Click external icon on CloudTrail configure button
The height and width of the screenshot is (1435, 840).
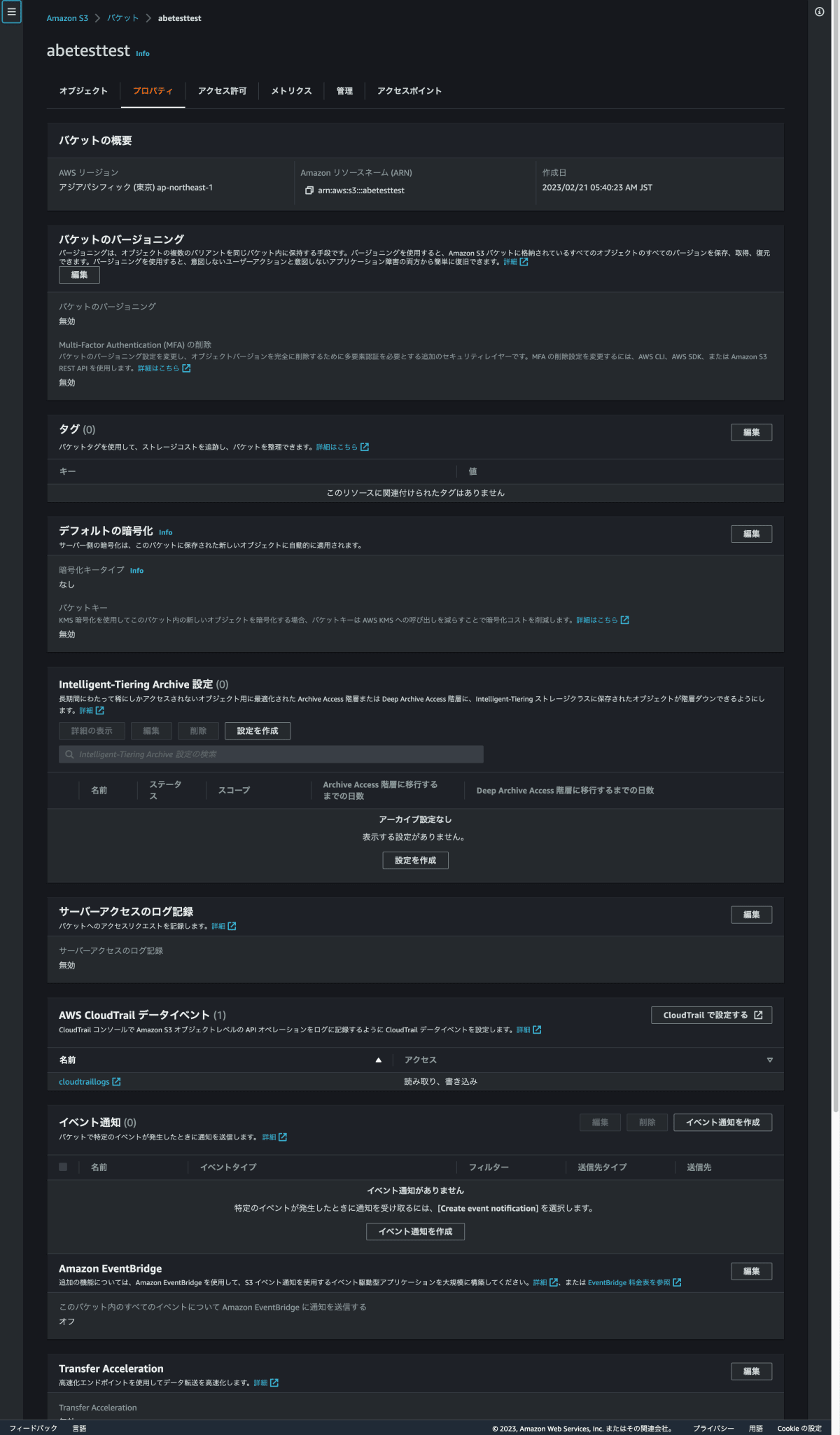point(758,1015)
